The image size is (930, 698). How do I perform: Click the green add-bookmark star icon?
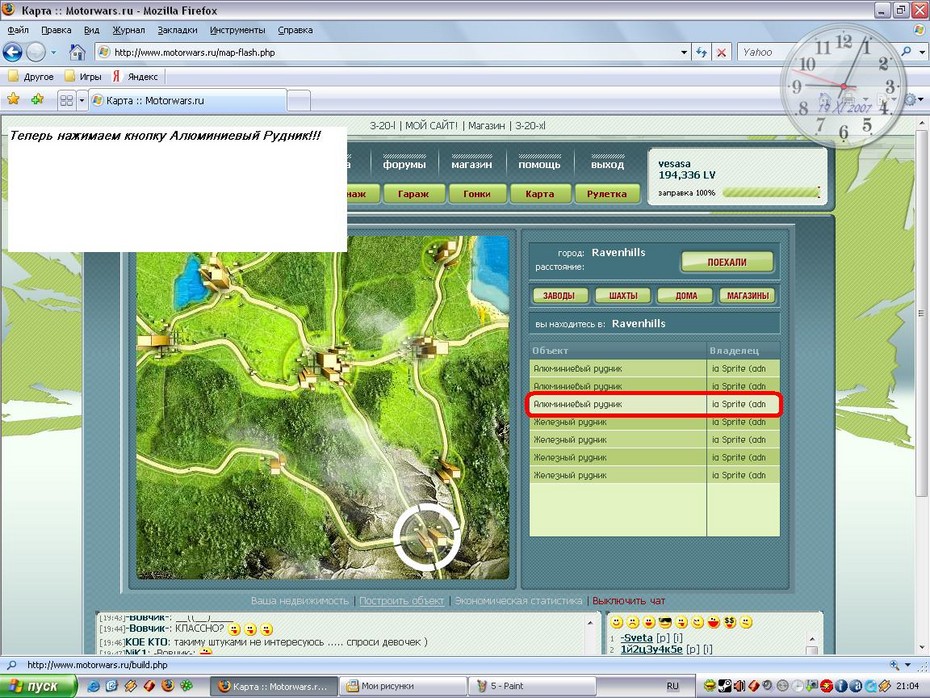click(37, 100)
